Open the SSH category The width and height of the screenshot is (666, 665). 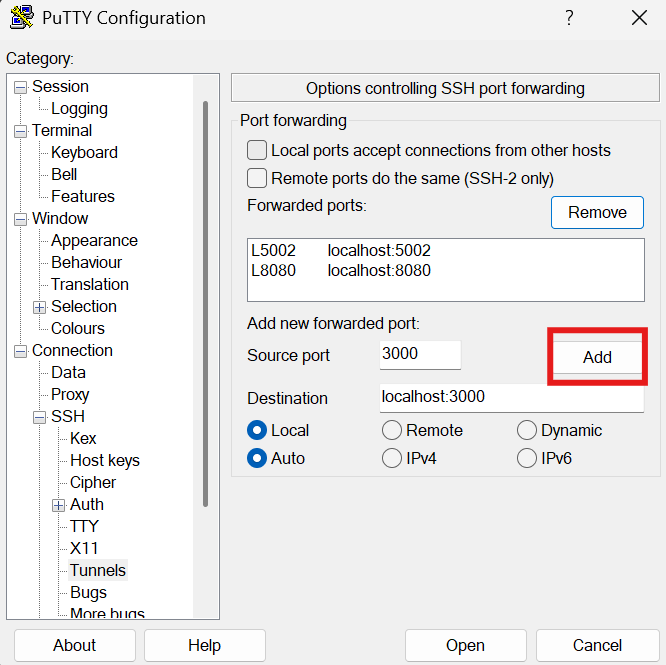[x=68, y=417]
